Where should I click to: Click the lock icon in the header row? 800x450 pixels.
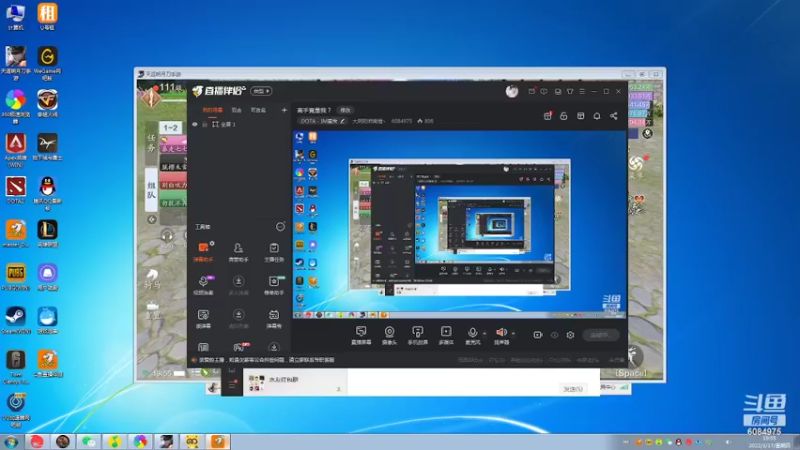tap(564, 116)
